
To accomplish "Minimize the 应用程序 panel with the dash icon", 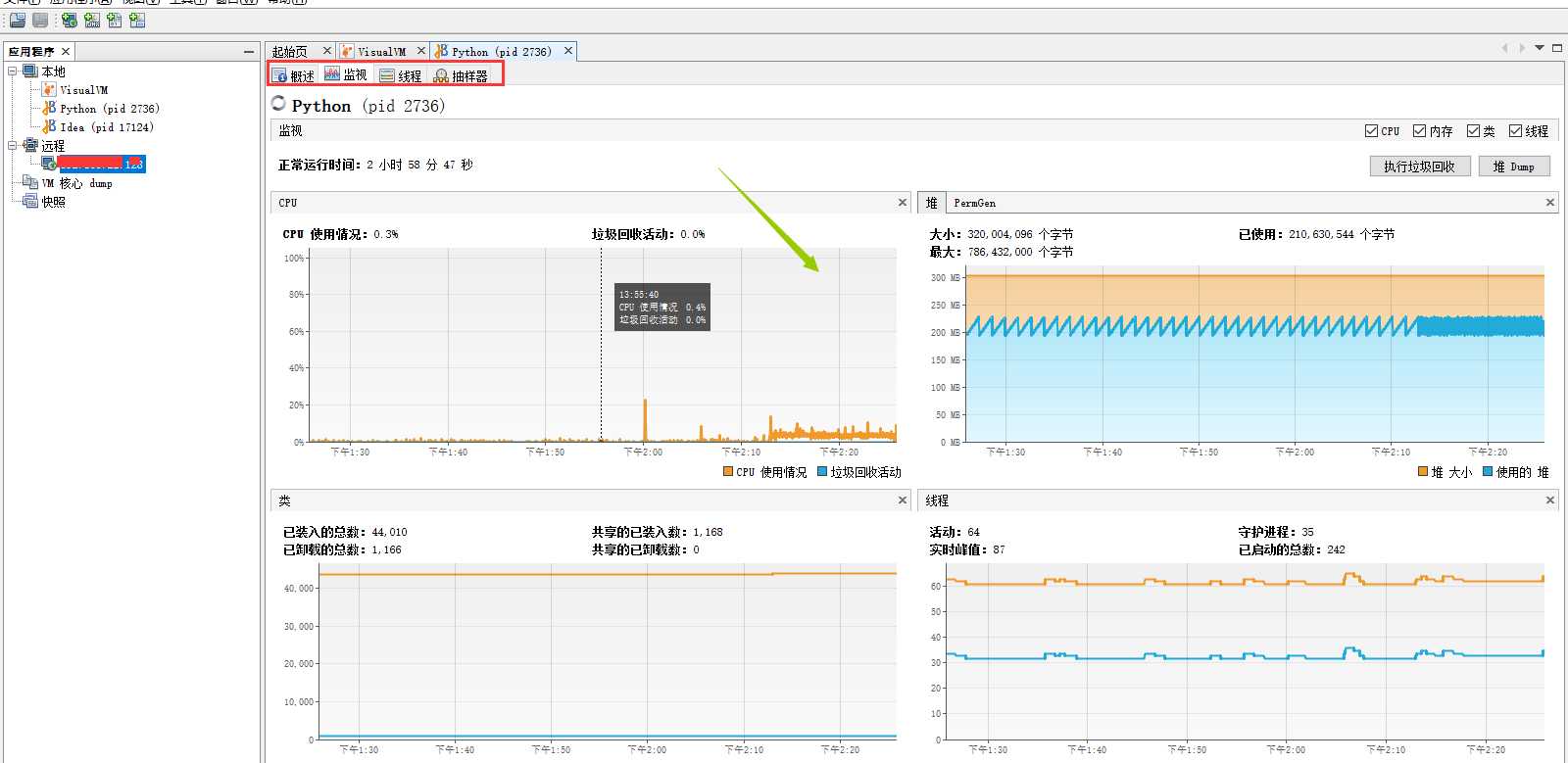I will (x=249, y=51).
